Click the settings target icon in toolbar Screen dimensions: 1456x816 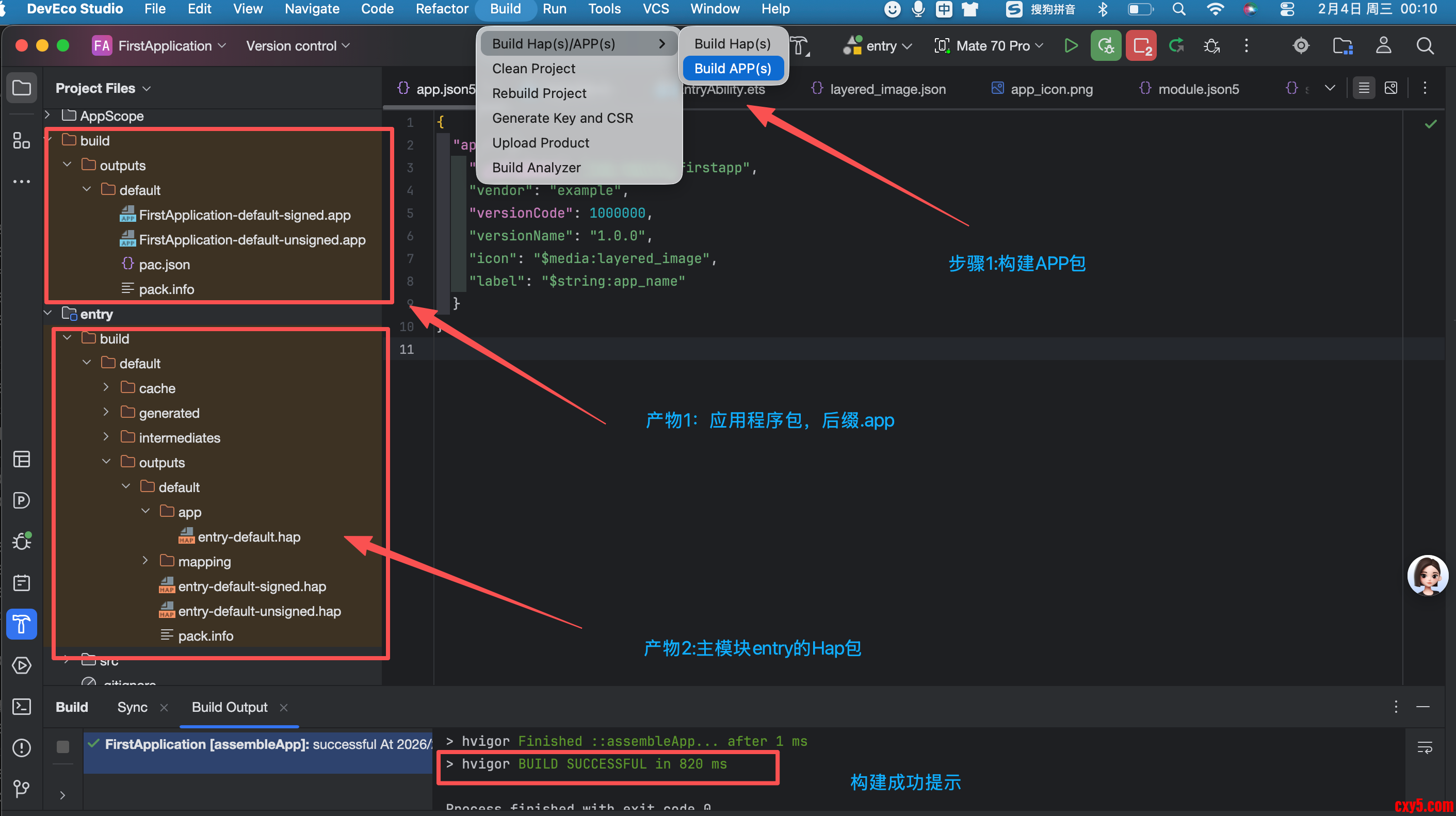pyautogui.click(x=1301, y=46)
